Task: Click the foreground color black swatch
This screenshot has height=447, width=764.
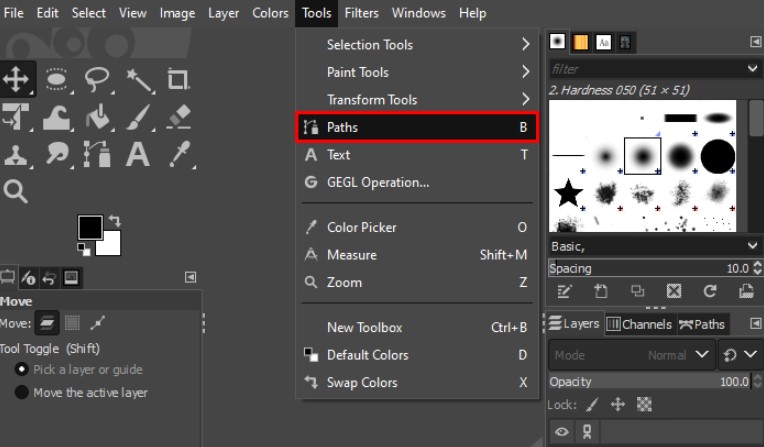Action: click(90, 227)
